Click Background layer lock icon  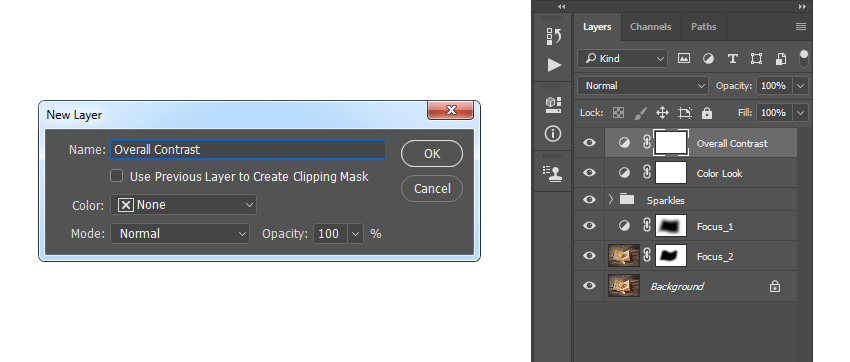pos(775,286)
